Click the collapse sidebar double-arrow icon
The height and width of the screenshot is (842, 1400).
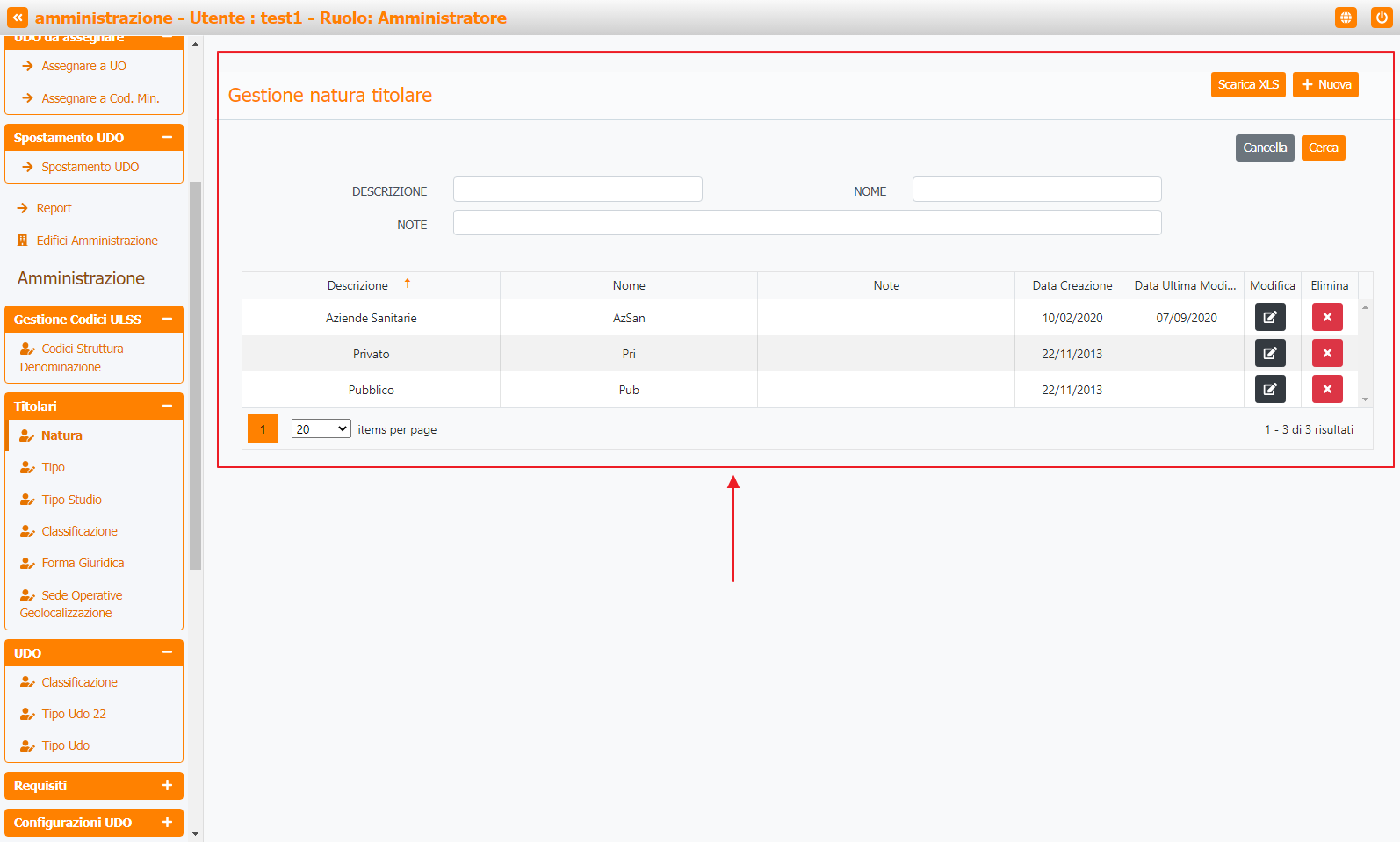point(18,18)
